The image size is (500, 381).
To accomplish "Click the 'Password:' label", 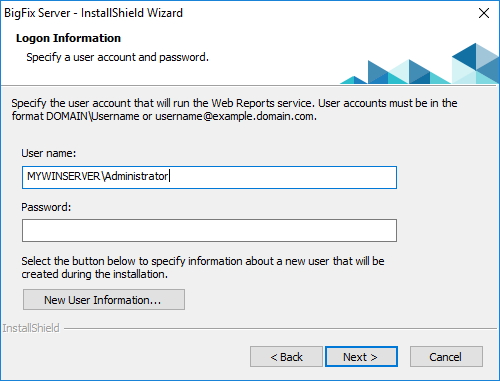I will pos(46,207).
